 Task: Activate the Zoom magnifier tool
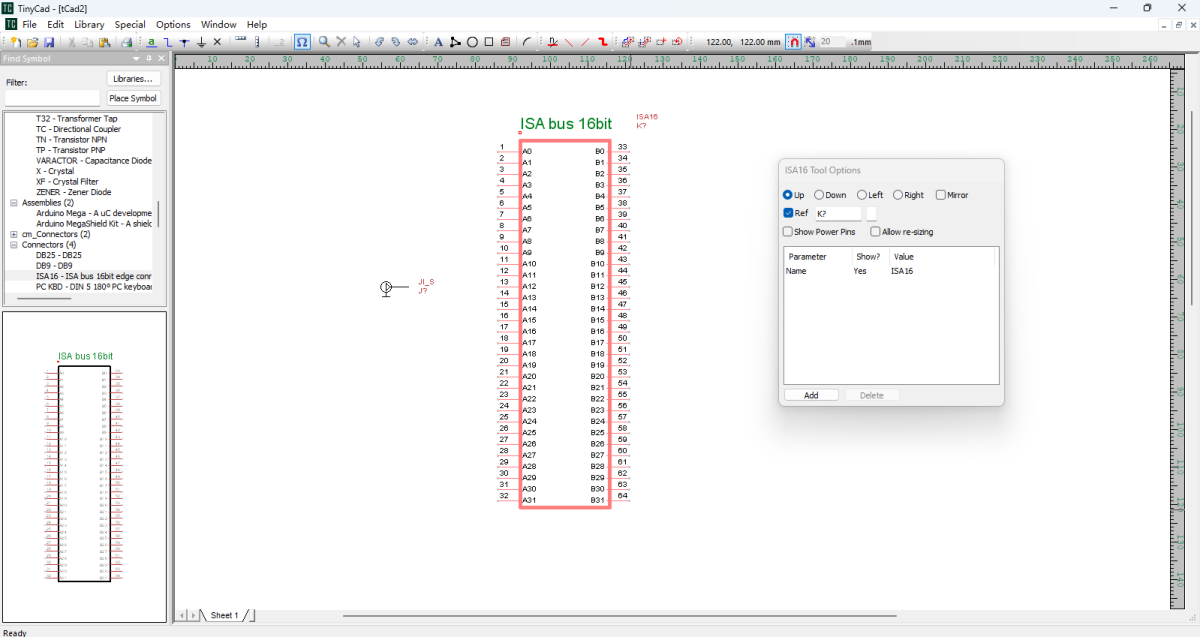pyautogui.click(x=324, y=41)
